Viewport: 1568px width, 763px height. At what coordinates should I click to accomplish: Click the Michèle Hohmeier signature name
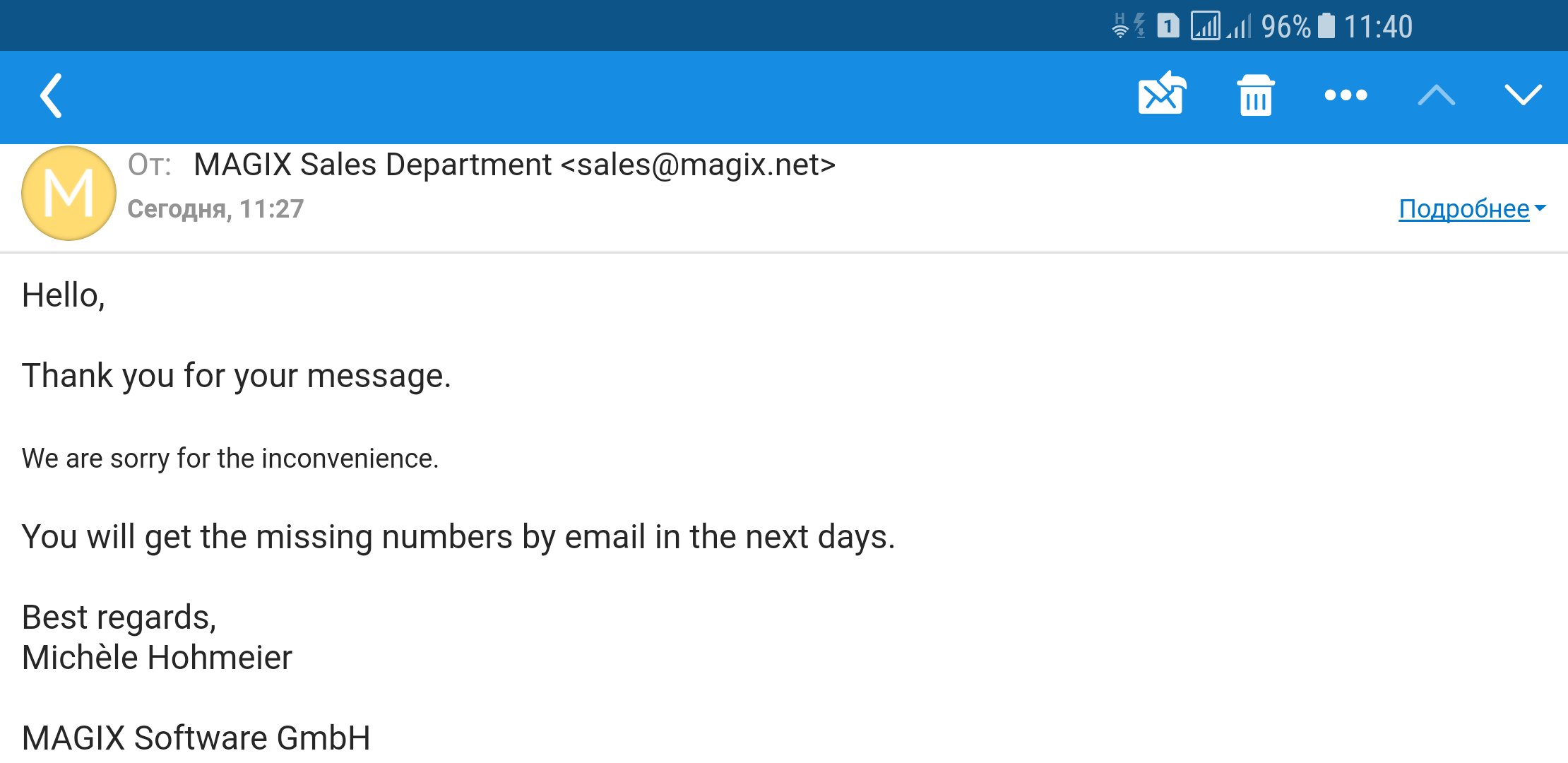point(157,658)
